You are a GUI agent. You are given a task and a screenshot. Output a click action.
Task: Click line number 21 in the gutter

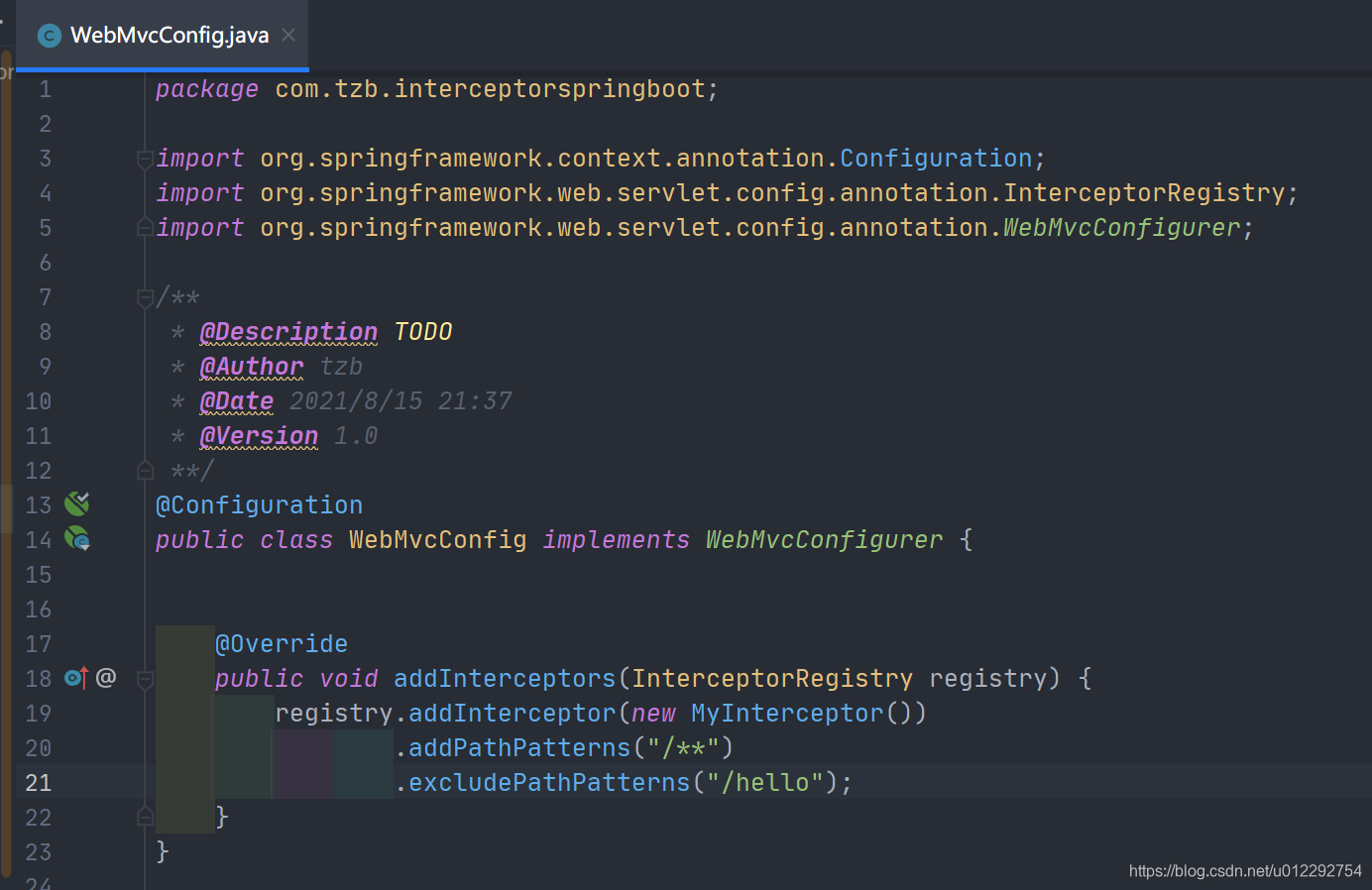click(39, 783)
